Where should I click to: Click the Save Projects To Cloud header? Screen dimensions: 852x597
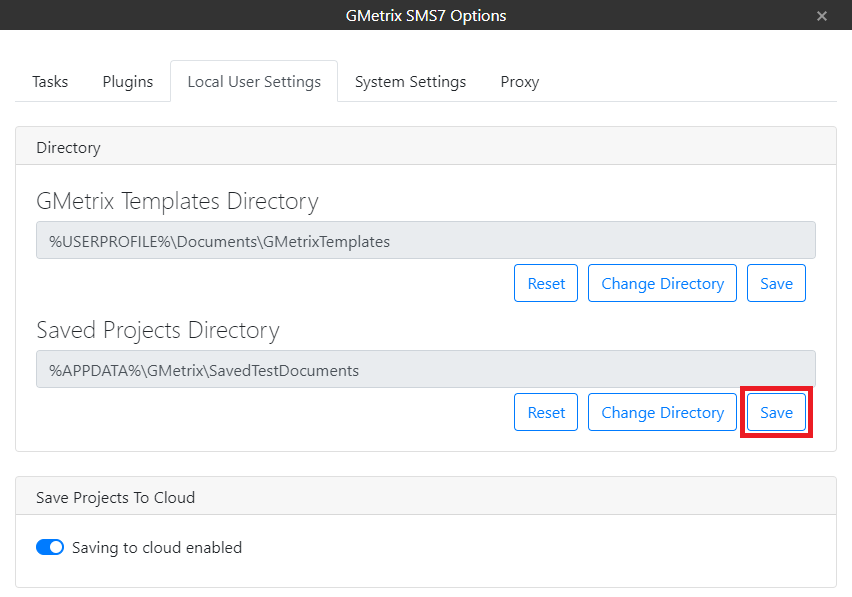(425, 497)
